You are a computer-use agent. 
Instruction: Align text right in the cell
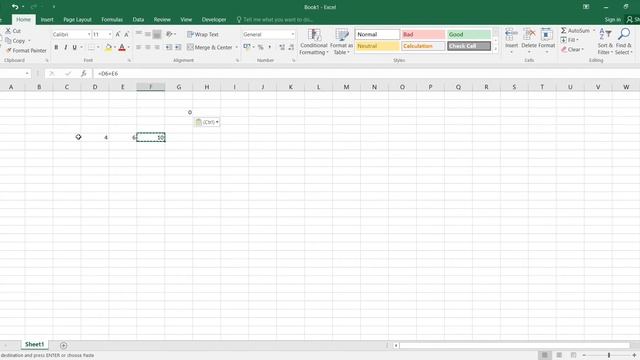click(157, 47)
